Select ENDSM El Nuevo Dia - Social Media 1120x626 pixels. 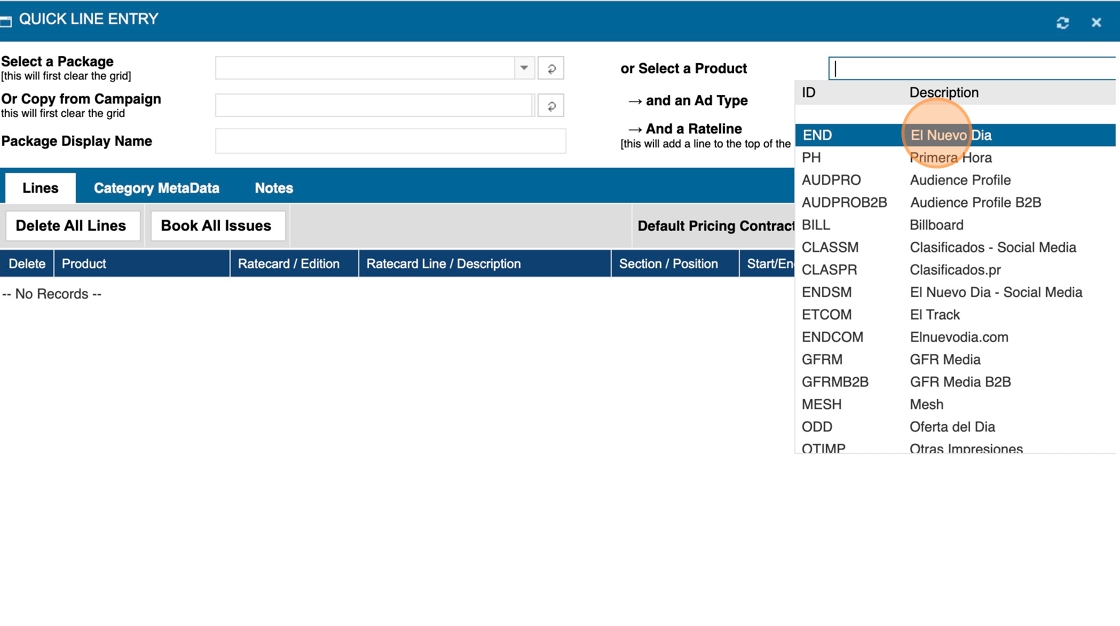click(955, 292)
